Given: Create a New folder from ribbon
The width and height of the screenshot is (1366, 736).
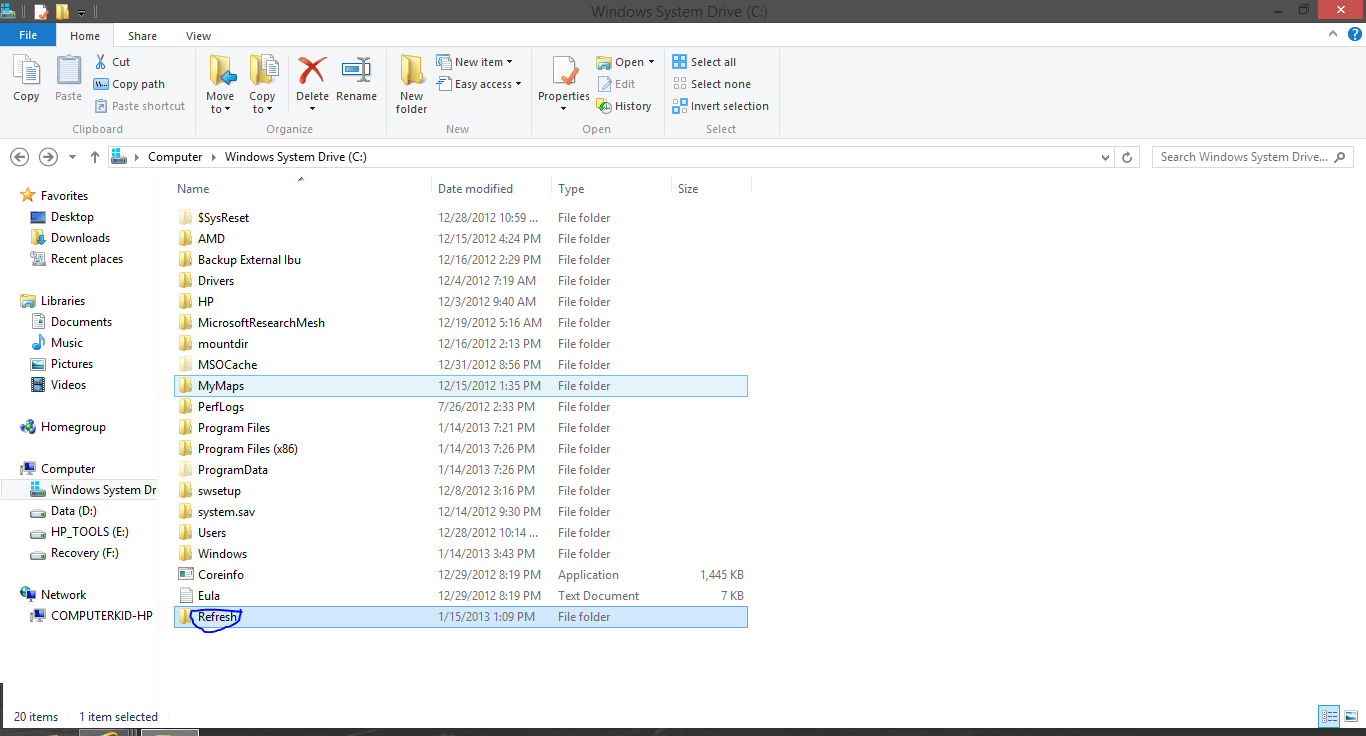Looking at the screenshot, I should 411,85.
